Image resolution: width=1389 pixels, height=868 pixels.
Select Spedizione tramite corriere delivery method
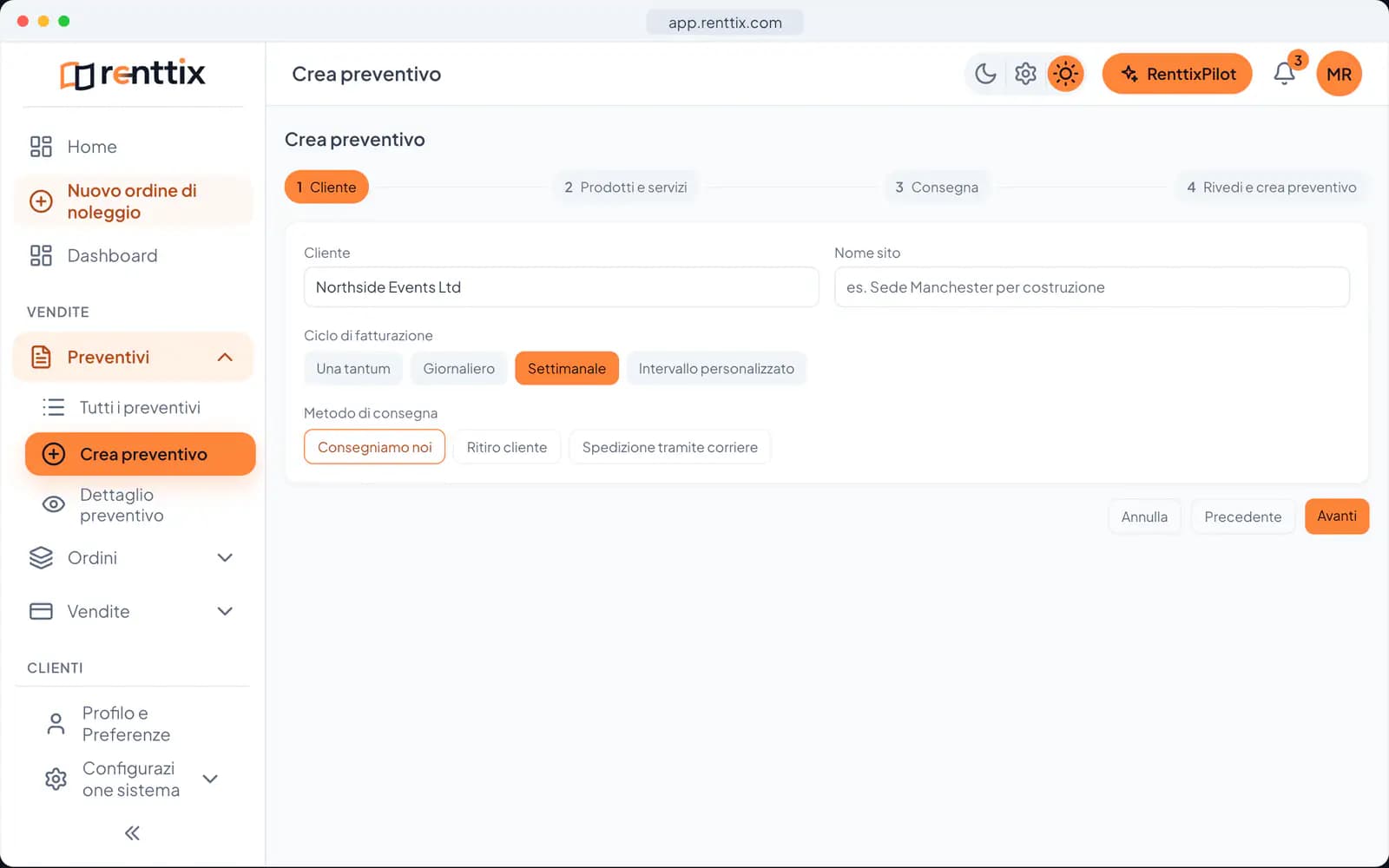click(669, 447)
